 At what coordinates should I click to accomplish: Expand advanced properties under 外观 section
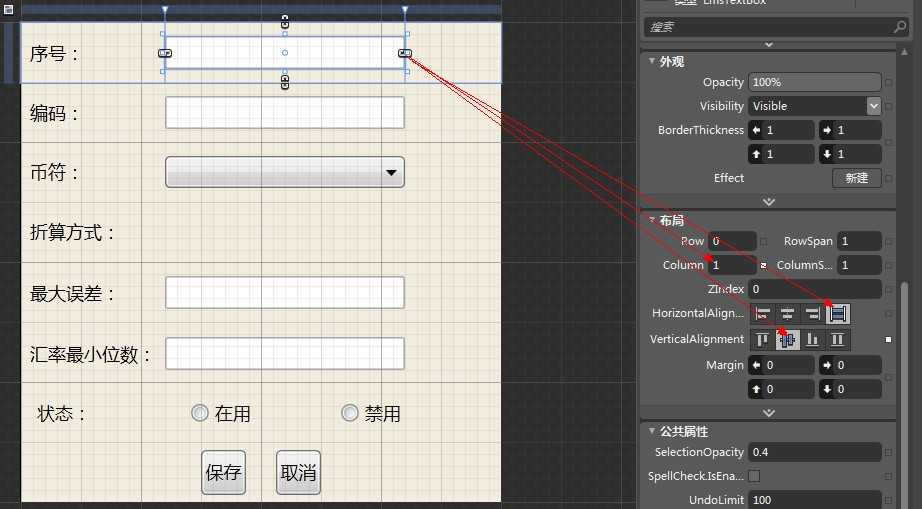tap(769, 202)
